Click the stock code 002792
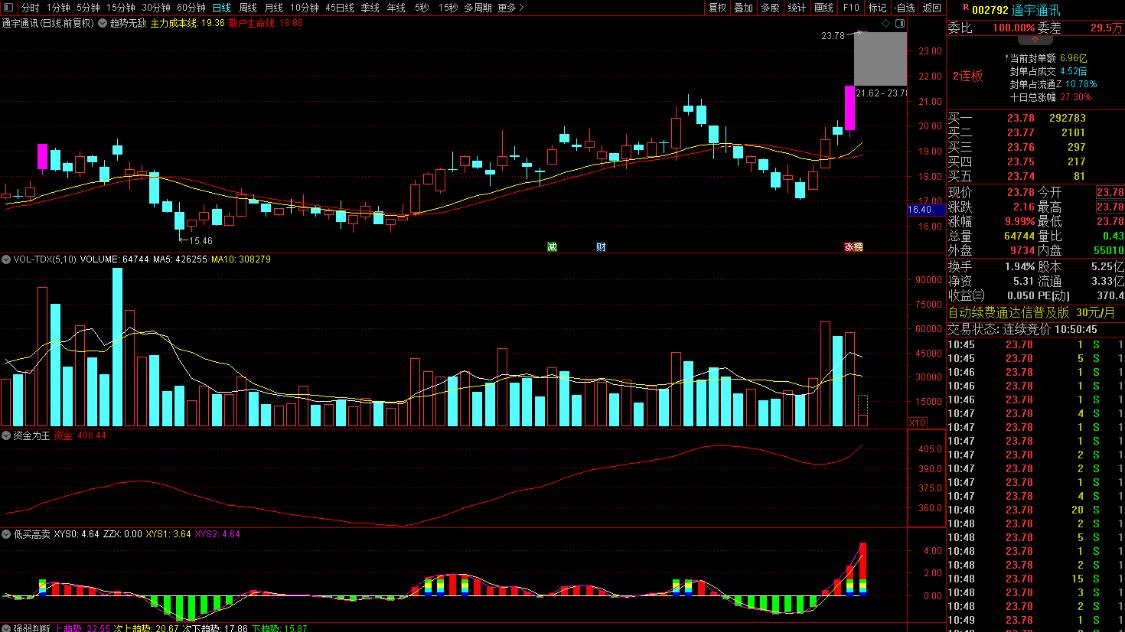The height and width of the screenshot is (632, 1125). [990, 10]
